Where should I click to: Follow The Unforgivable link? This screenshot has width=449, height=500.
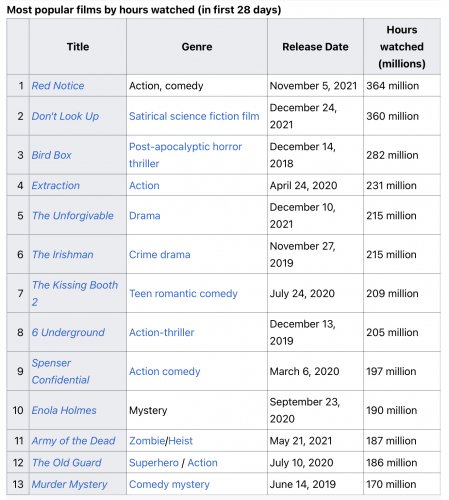point(73,216)
